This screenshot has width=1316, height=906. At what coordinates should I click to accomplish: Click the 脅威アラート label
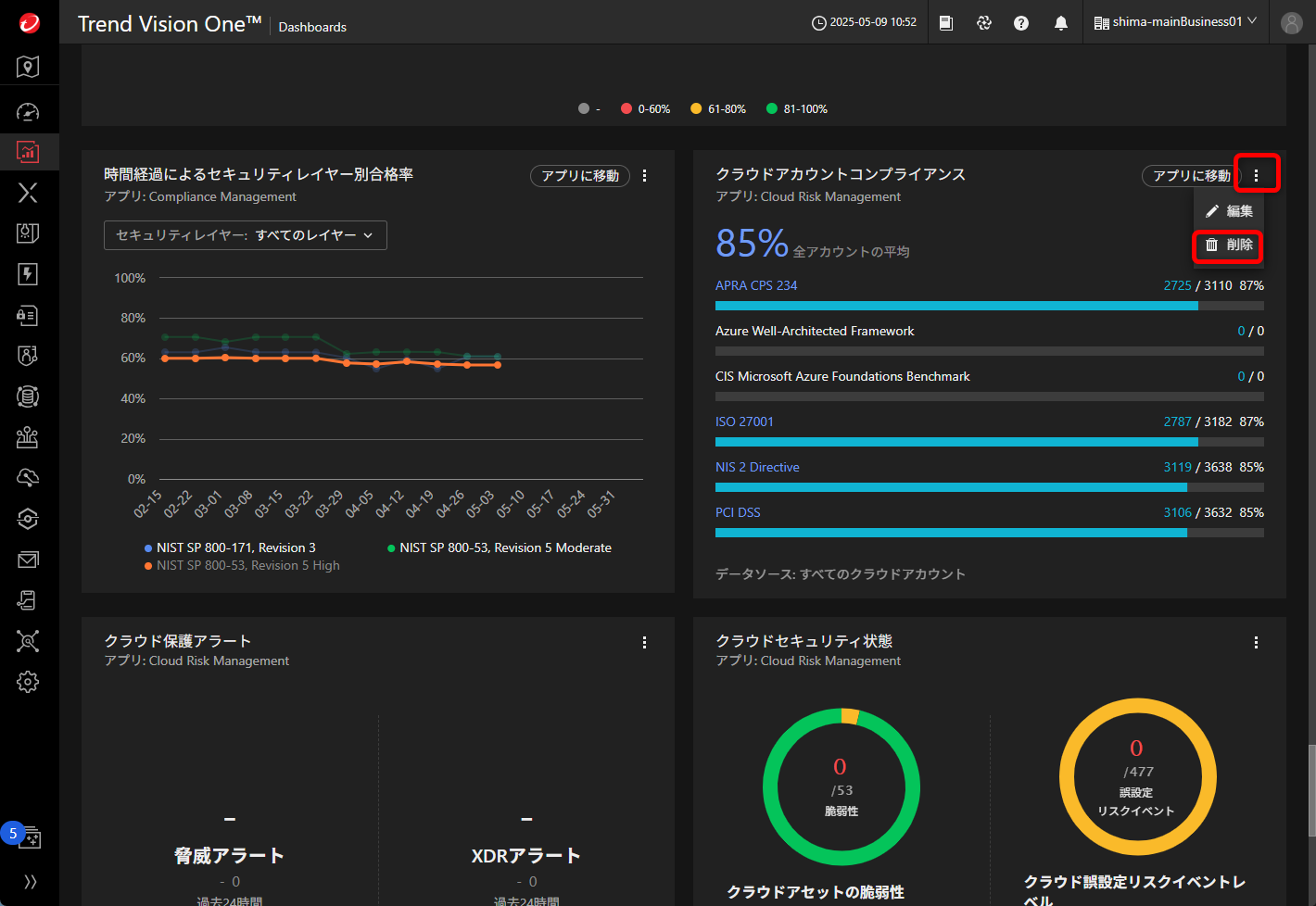point(229,856)
